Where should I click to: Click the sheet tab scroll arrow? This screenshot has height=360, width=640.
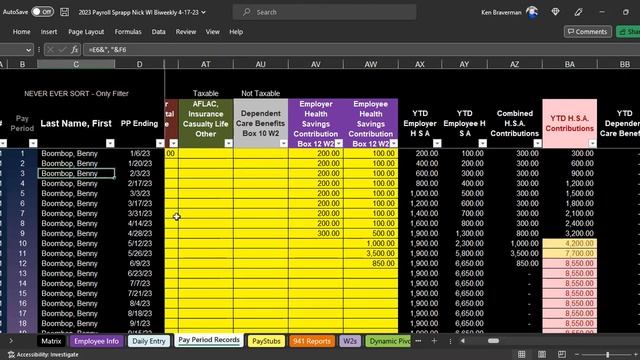(11, 341)
